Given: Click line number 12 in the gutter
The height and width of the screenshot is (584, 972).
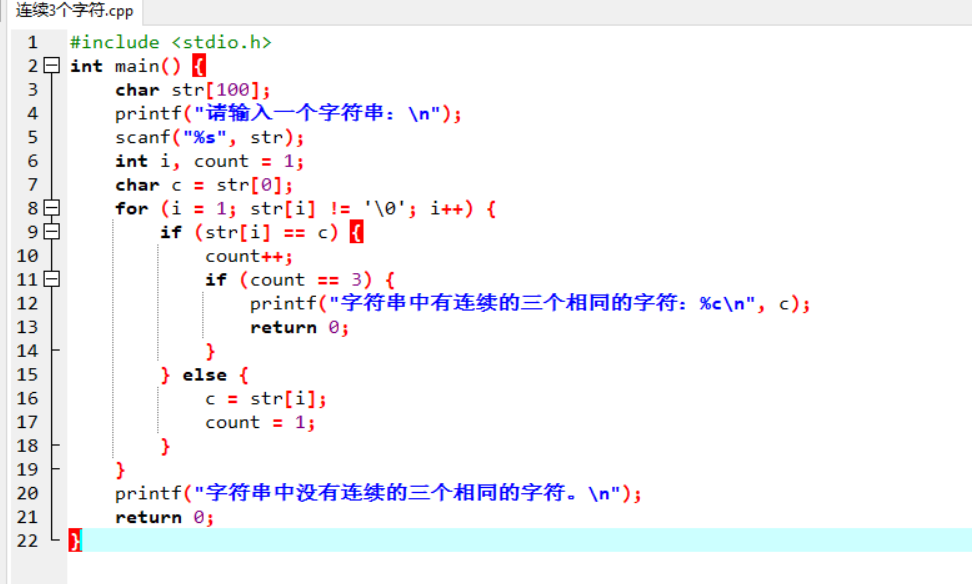Looking at the screenshot, I should coord(27,303).
